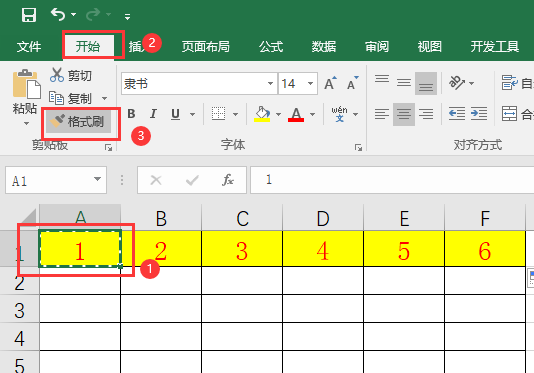The width and height of the screenshot is (534, 373).
Task: Click the Undo arrow icon
Action: pos(58,15)
